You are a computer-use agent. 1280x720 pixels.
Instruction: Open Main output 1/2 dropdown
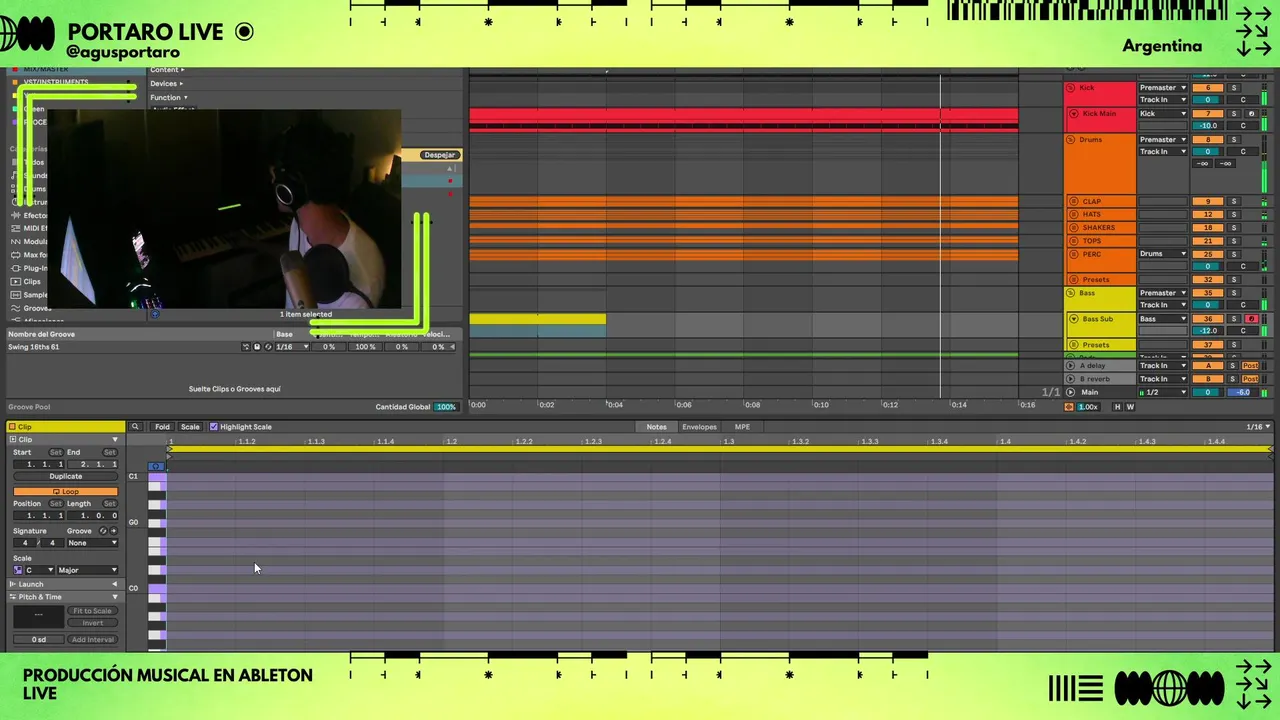[x=1163, y=392]
